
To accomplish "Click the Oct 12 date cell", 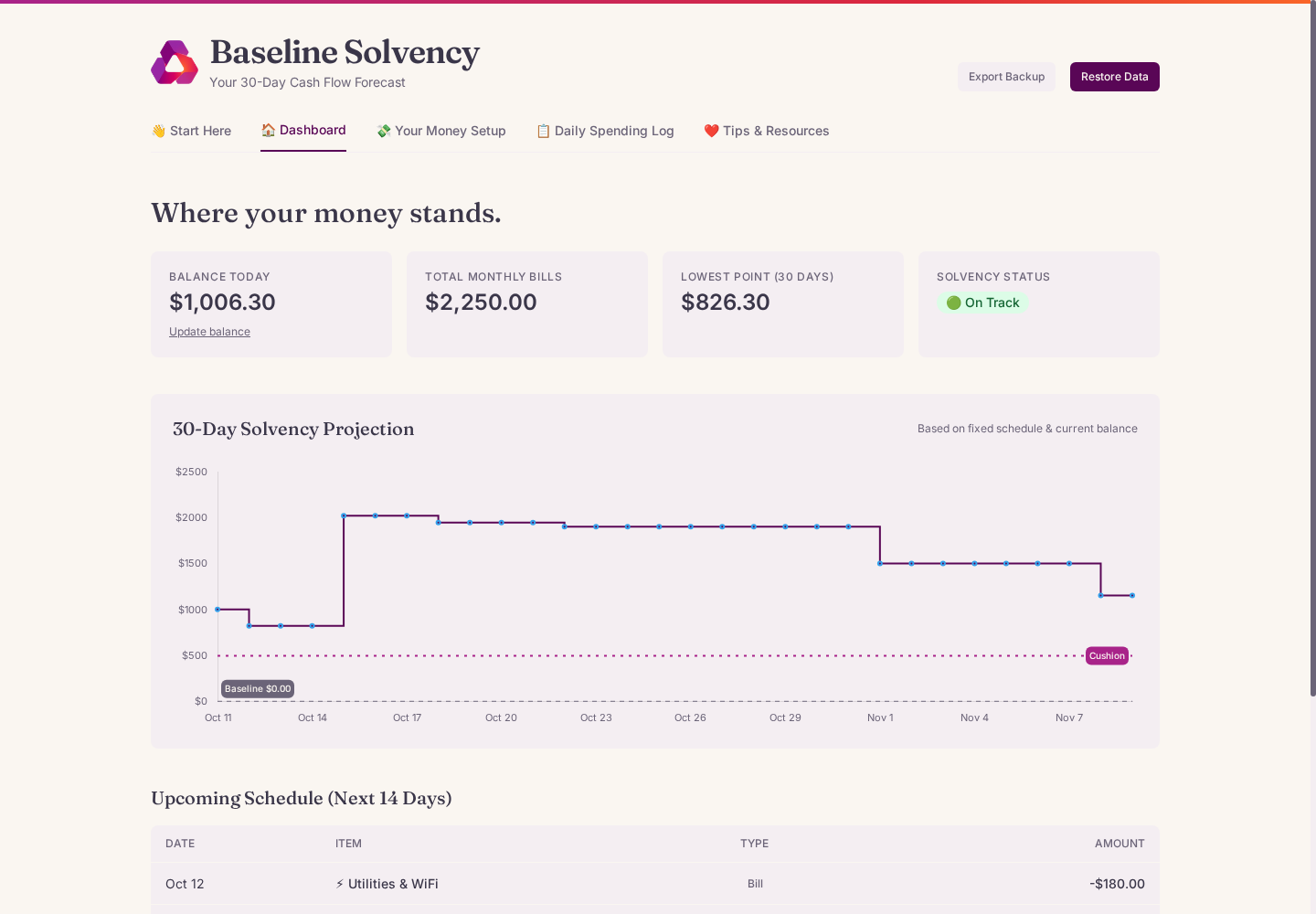I will 185,884.
